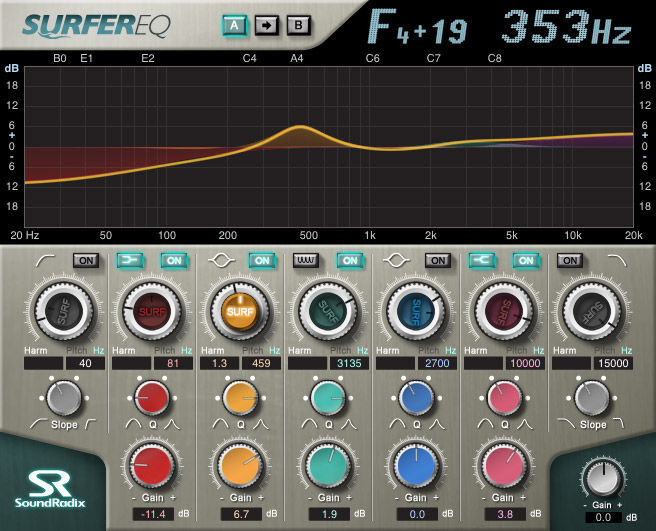Click the F4+19 detected pitch display
This screenshot has height=531, width=656.
click(417, 27)
